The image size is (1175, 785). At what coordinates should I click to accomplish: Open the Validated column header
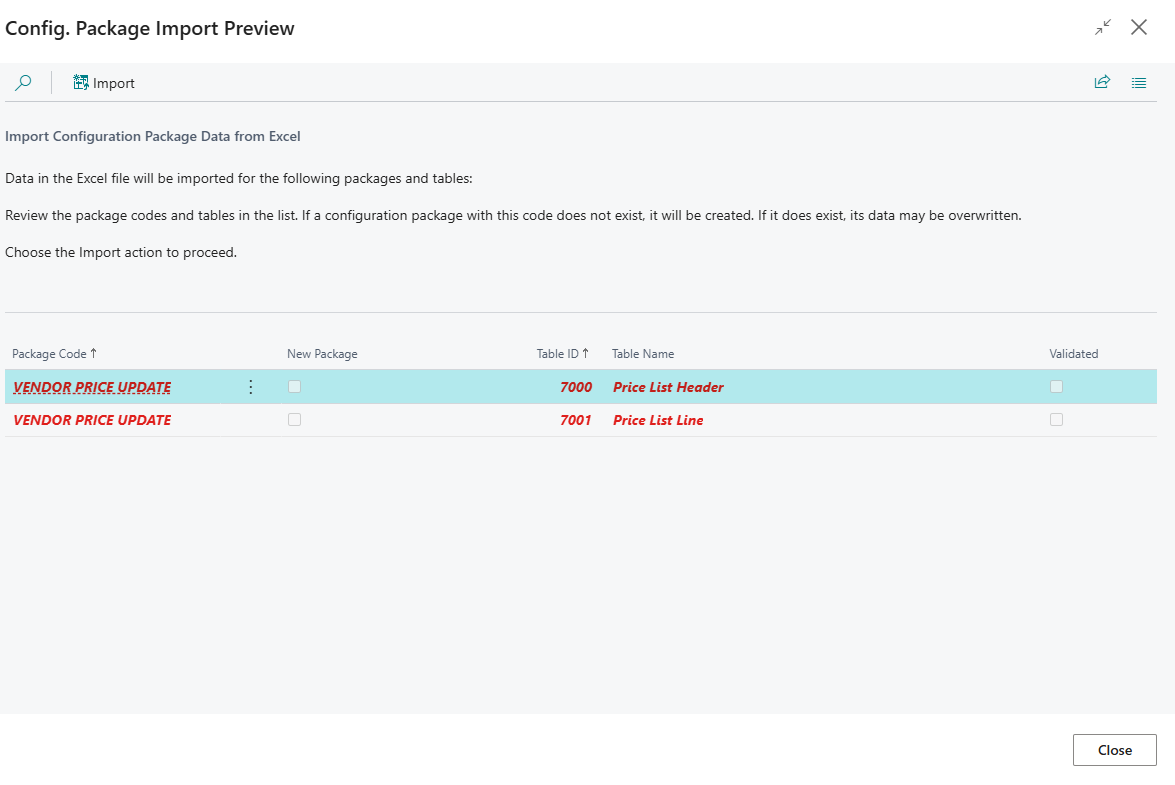[1074, 354]
